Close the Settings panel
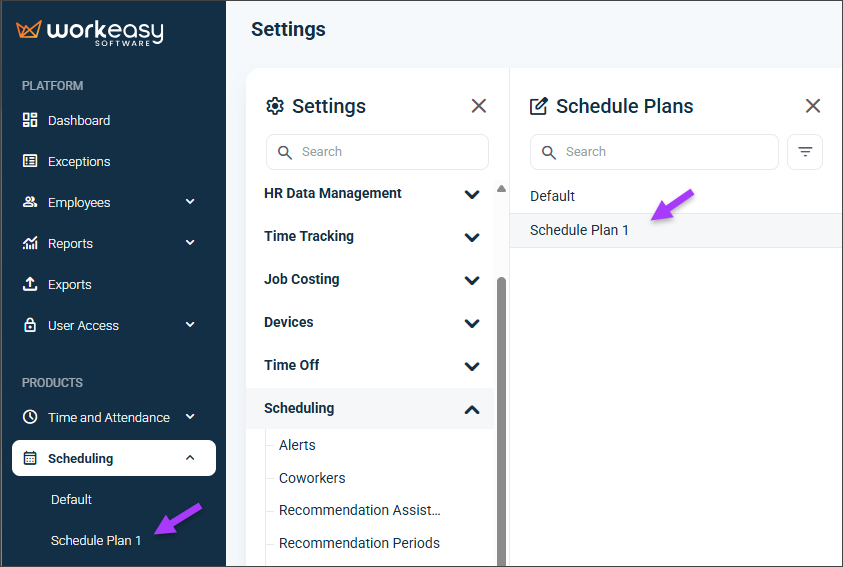The height and width of the screenshot is (567, 843). pyautogui.click(x=478, y=105)
